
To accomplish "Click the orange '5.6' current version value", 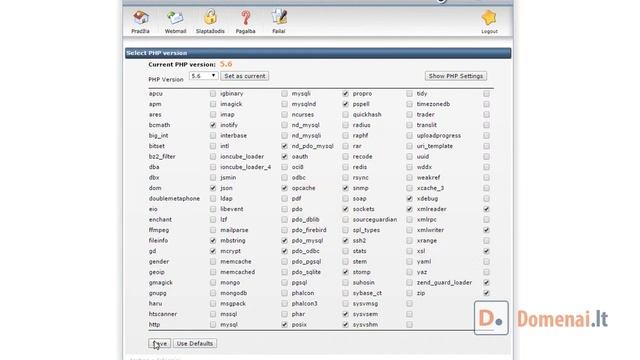I will pos(226,64).
